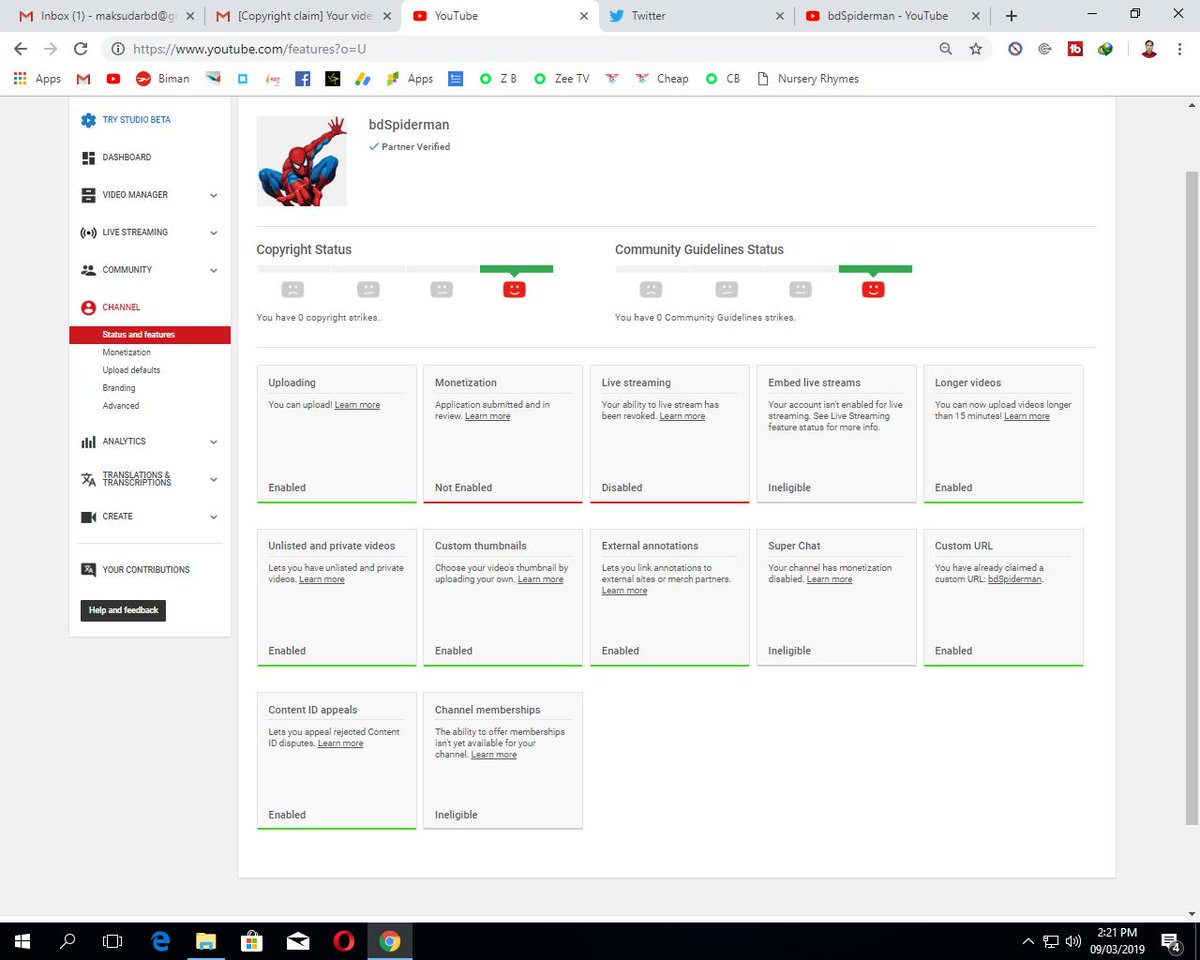Open the Chrome profile avatar
Viewport: 1200px width, 960px height.
click(x=1149, y=48)
